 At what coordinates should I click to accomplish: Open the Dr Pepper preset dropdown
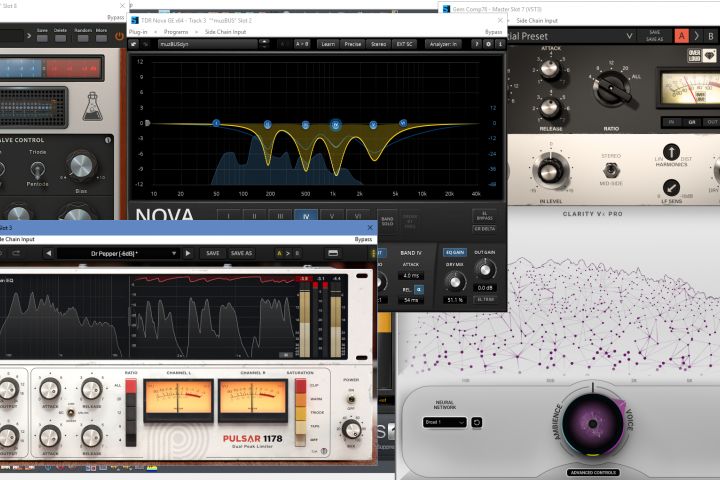118,253
